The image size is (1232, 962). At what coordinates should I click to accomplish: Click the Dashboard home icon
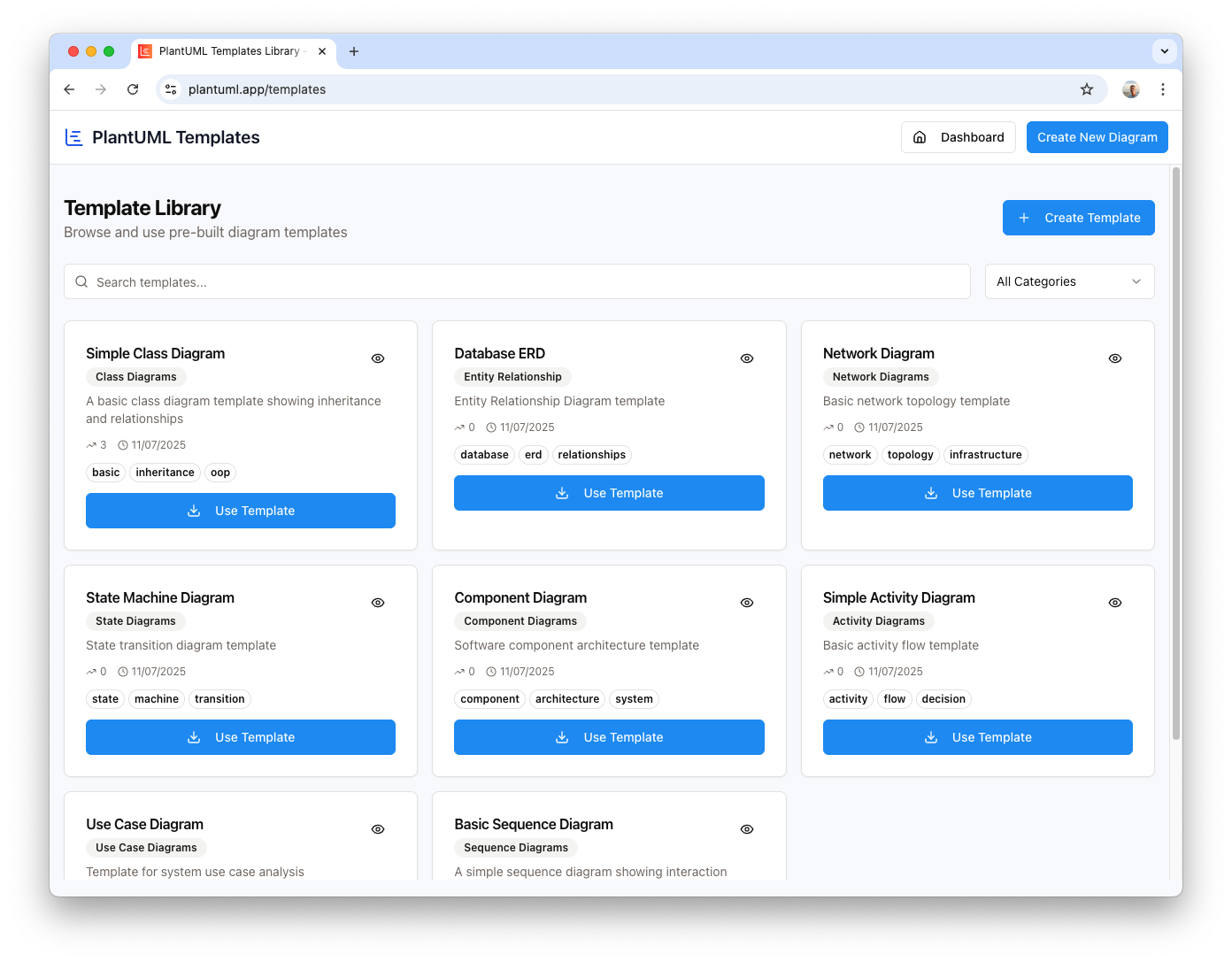[x=920, y=137]
